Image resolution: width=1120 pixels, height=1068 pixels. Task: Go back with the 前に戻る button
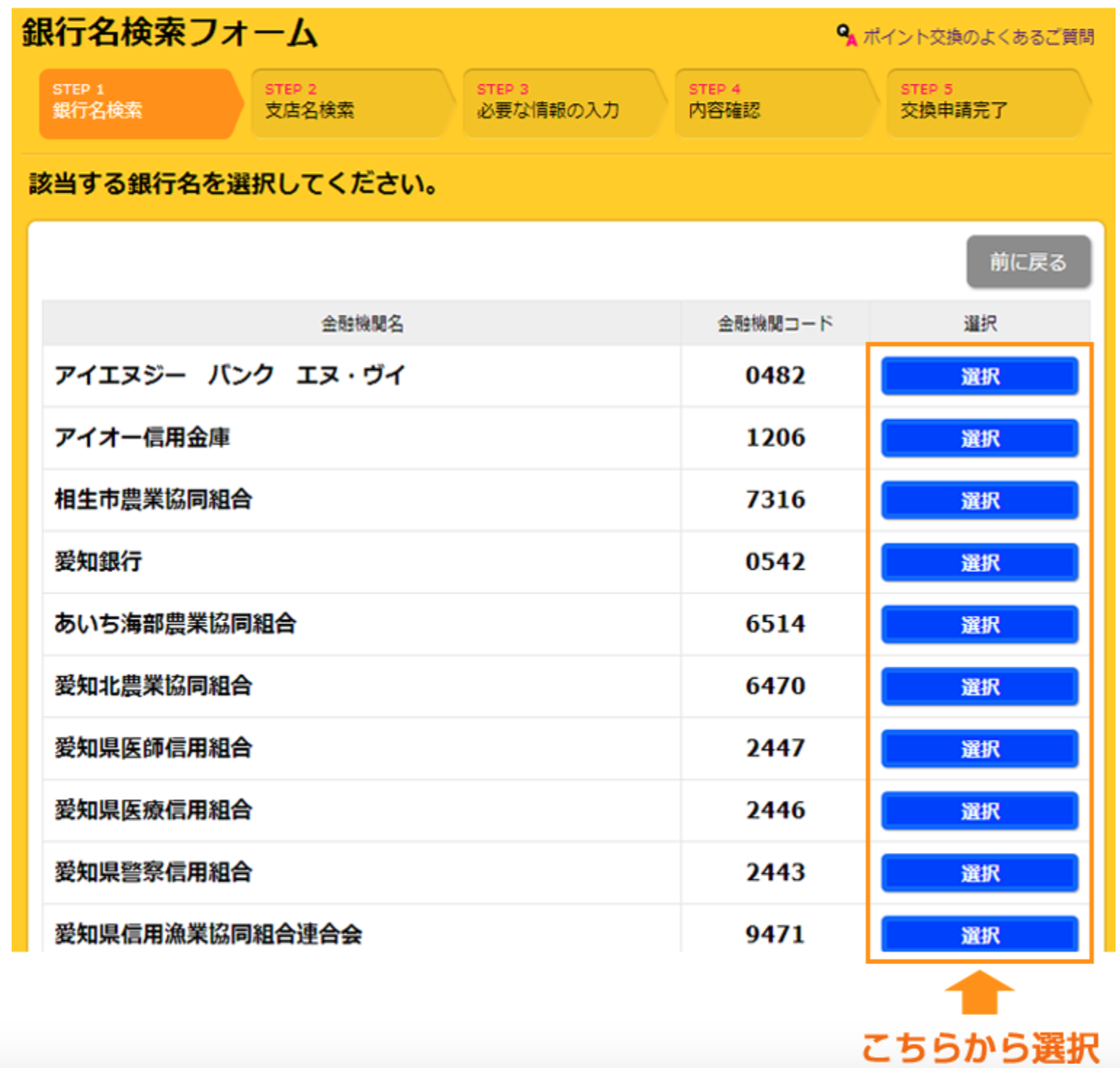tap(1028, 262)
